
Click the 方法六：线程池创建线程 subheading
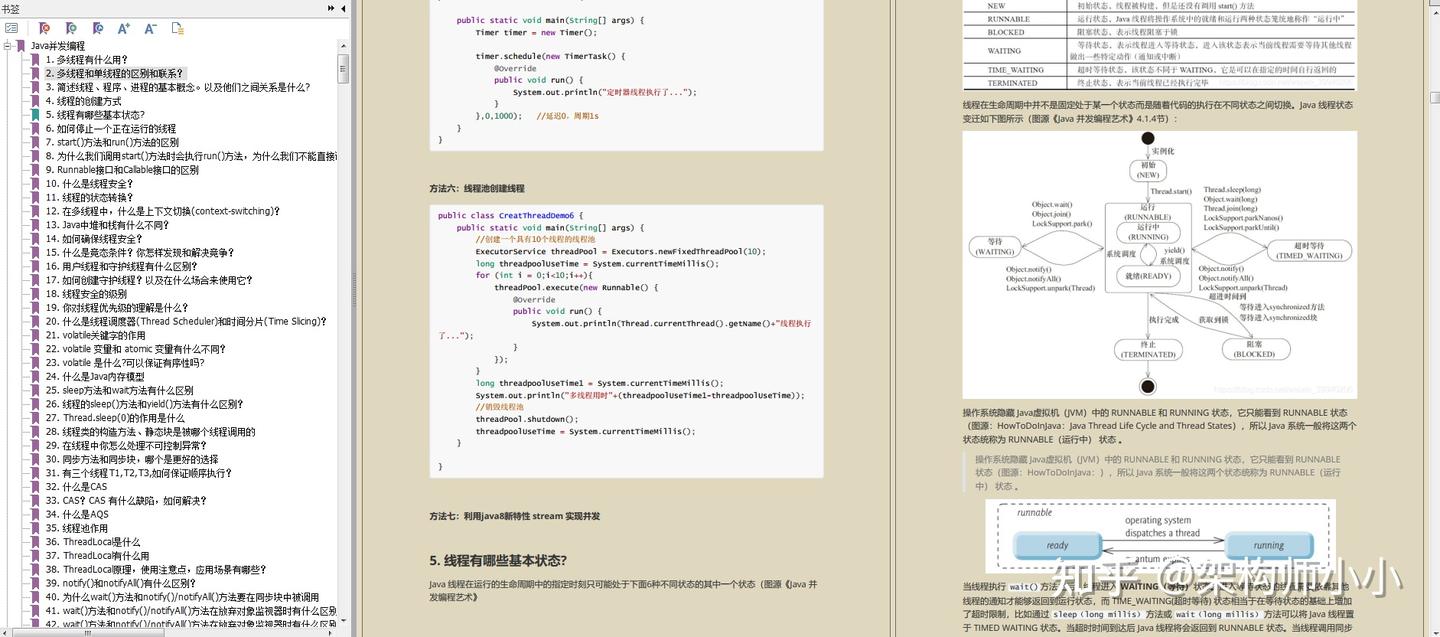point(477,188)
